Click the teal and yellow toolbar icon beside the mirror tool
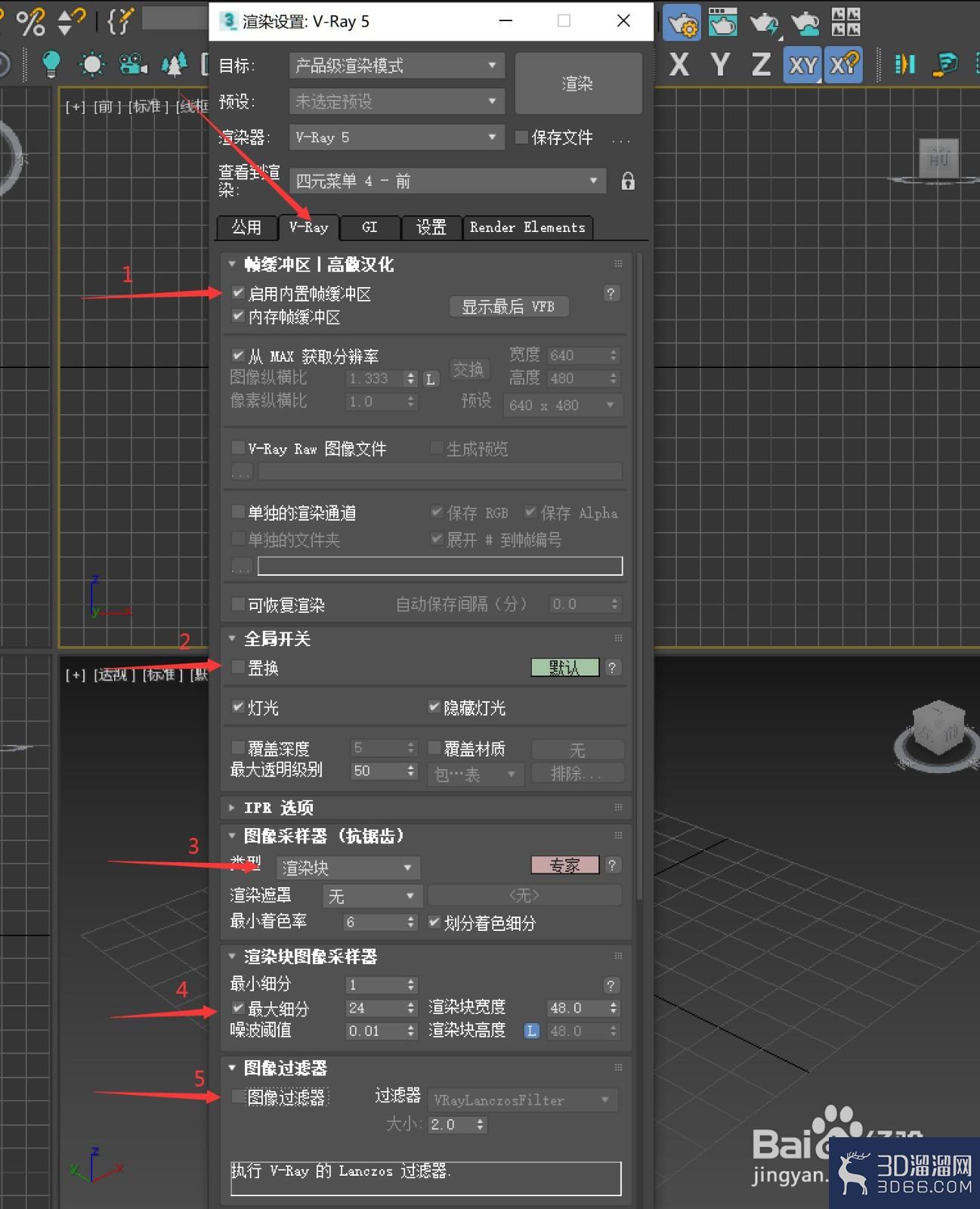 coord(945,64)
